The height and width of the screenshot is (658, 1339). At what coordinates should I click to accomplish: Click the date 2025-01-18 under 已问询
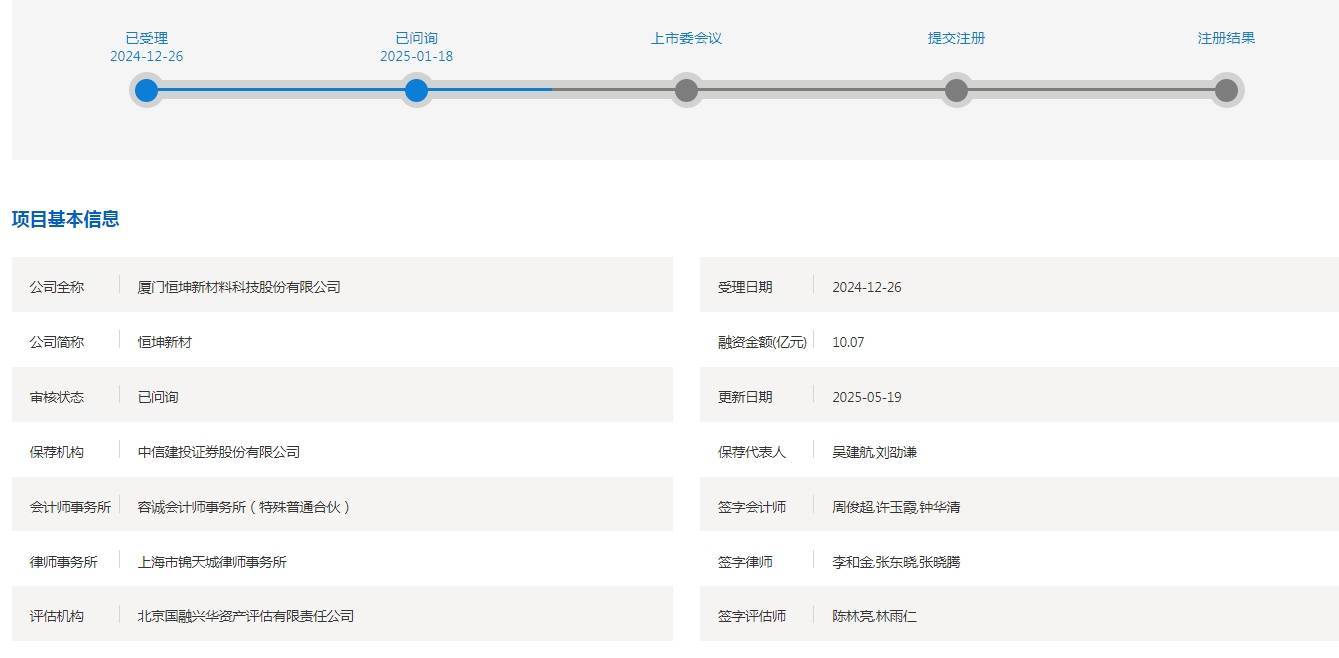(416, 57)
